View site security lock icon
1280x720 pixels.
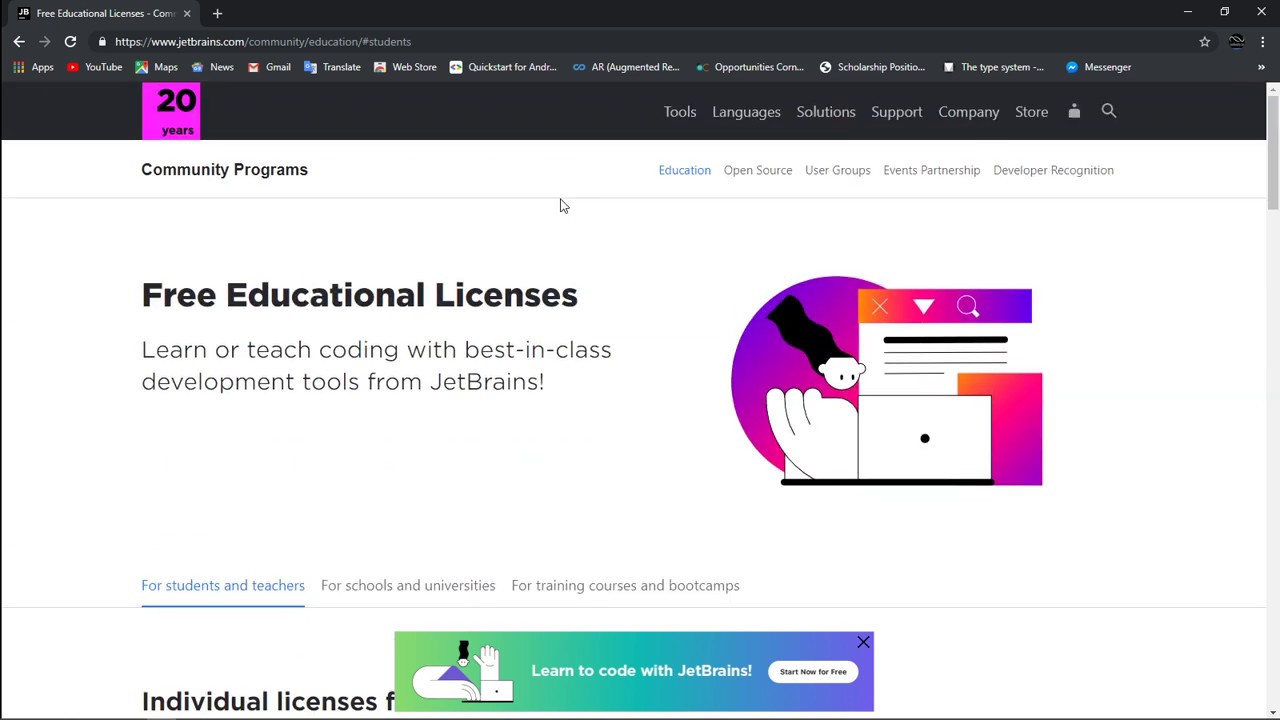tap(102, 42)
